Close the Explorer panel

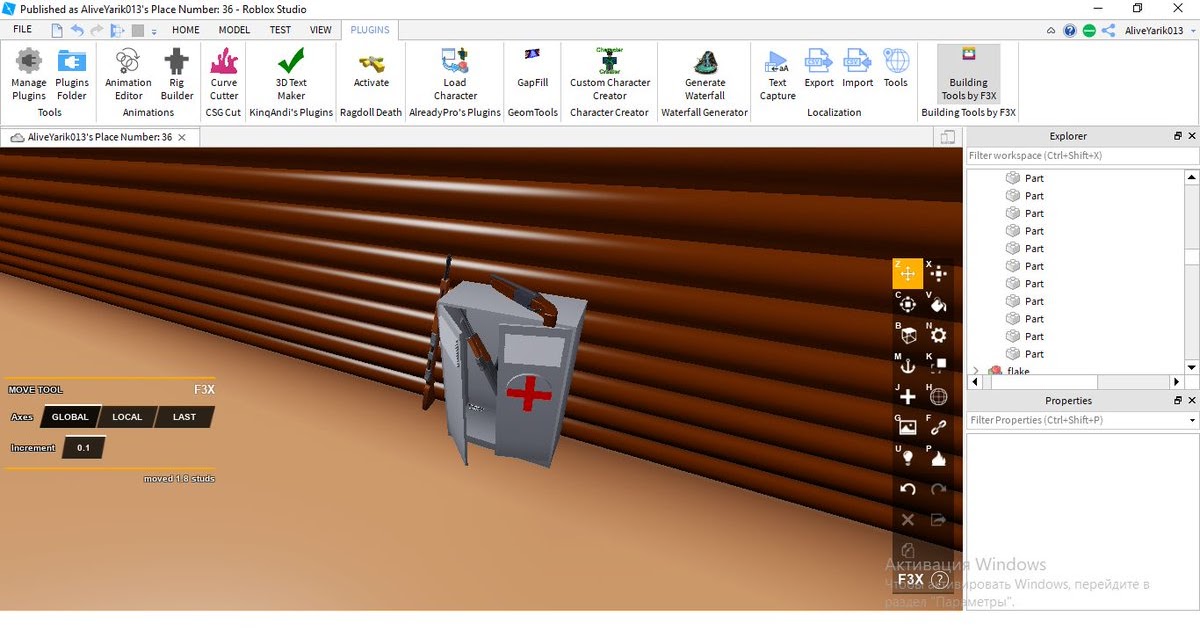pyautogui.click(x=1191, y=136)
